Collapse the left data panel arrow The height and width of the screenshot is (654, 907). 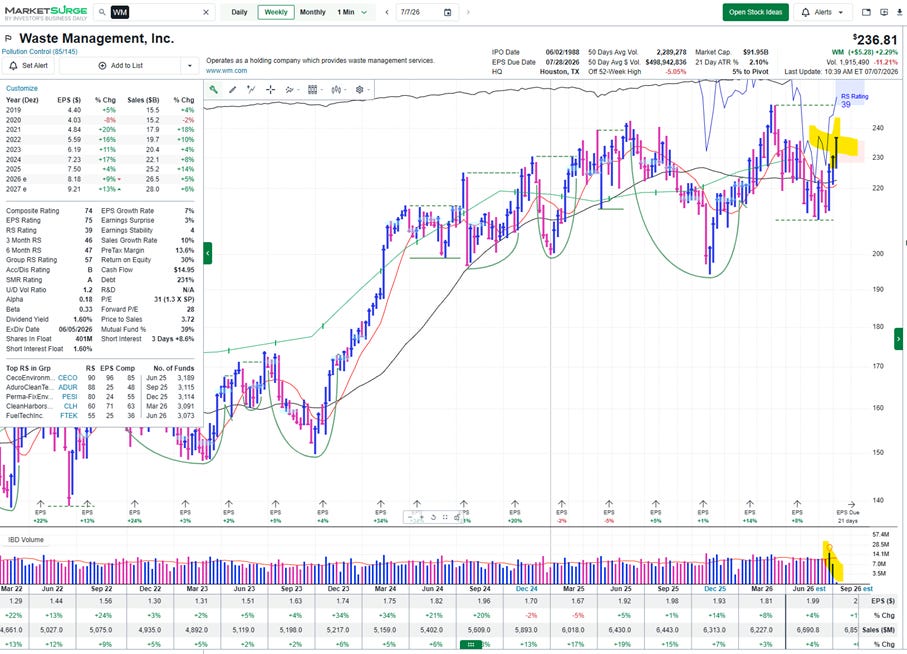[x=208, y=253]
